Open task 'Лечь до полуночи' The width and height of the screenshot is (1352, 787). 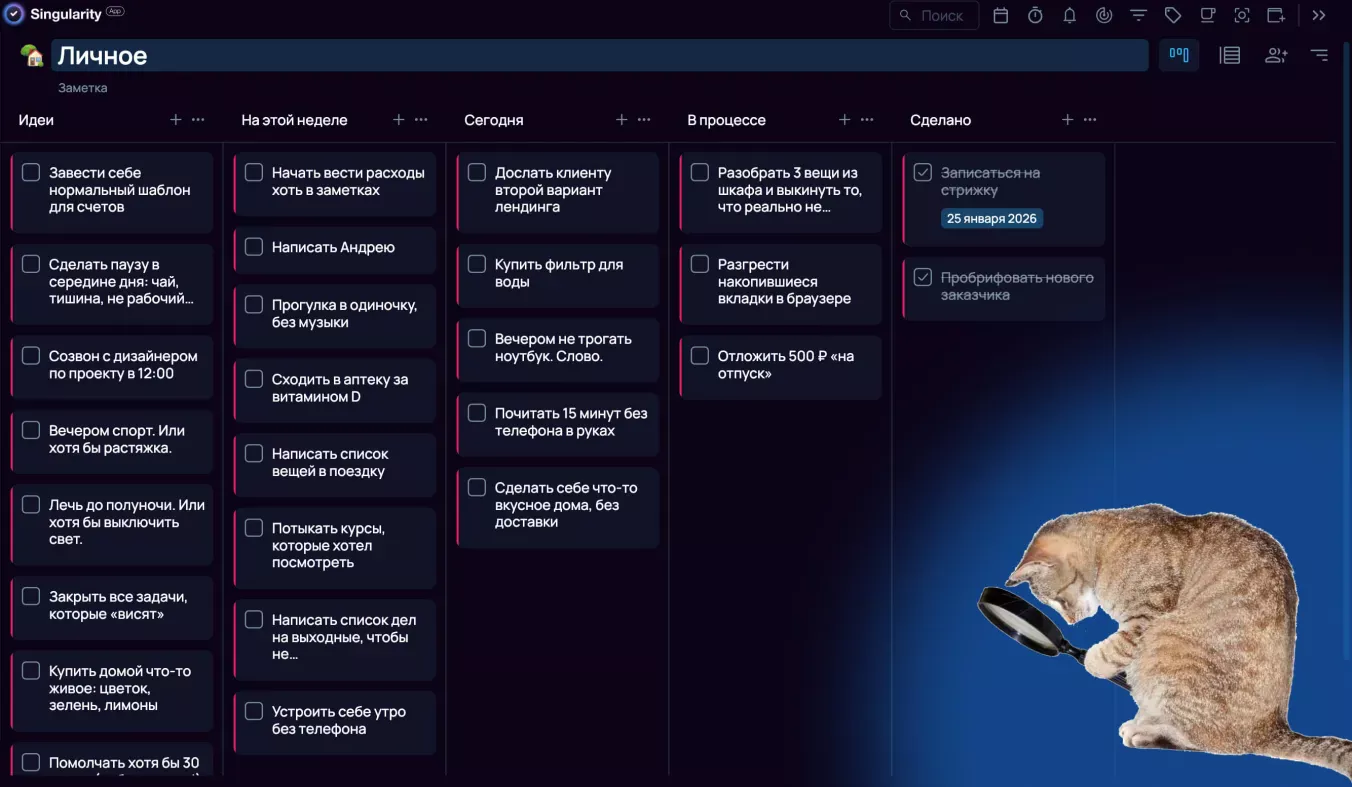(112, 523)
